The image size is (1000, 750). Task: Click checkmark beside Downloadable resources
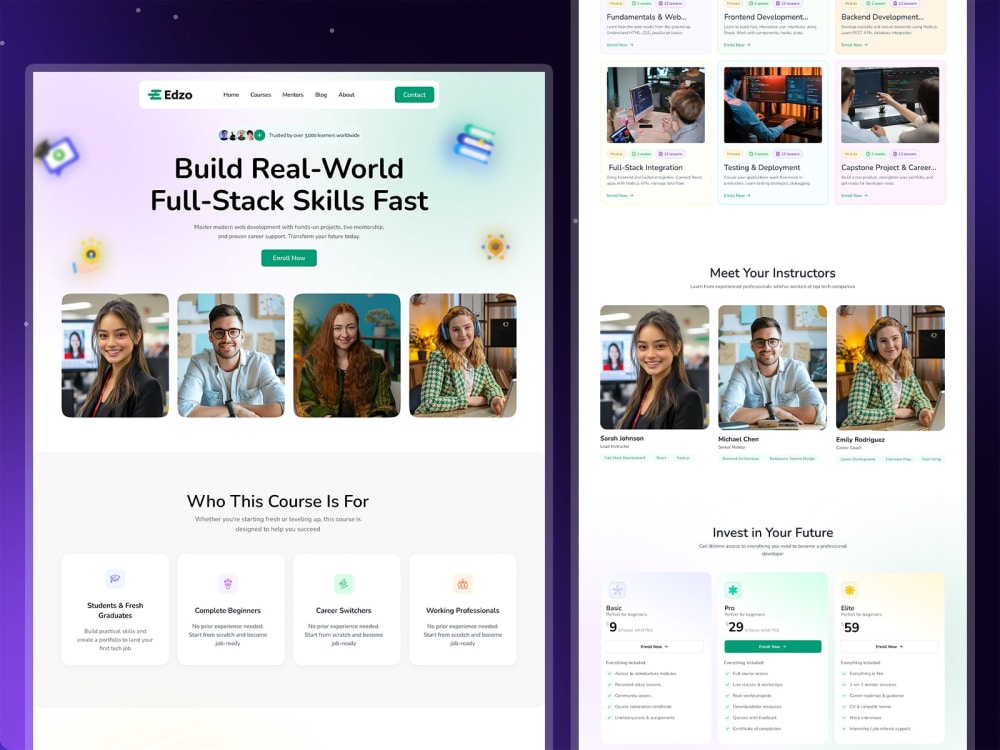click(x=727, y=707)
